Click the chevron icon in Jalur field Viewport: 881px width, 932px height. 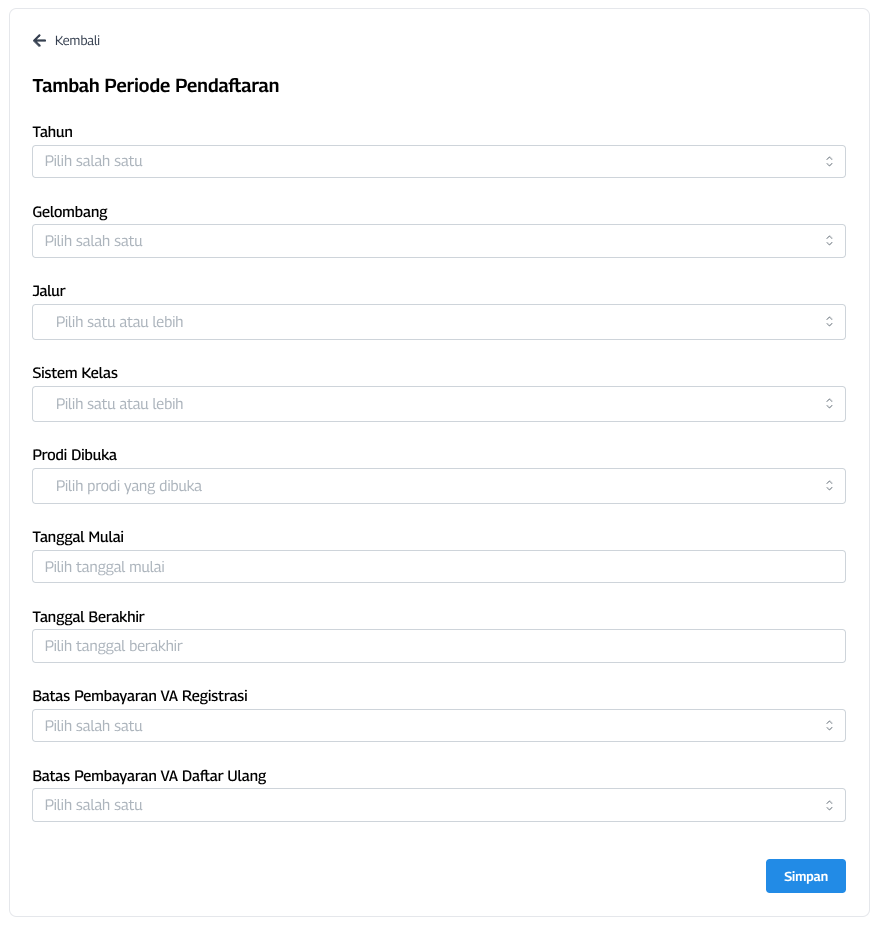click(829, 322)
